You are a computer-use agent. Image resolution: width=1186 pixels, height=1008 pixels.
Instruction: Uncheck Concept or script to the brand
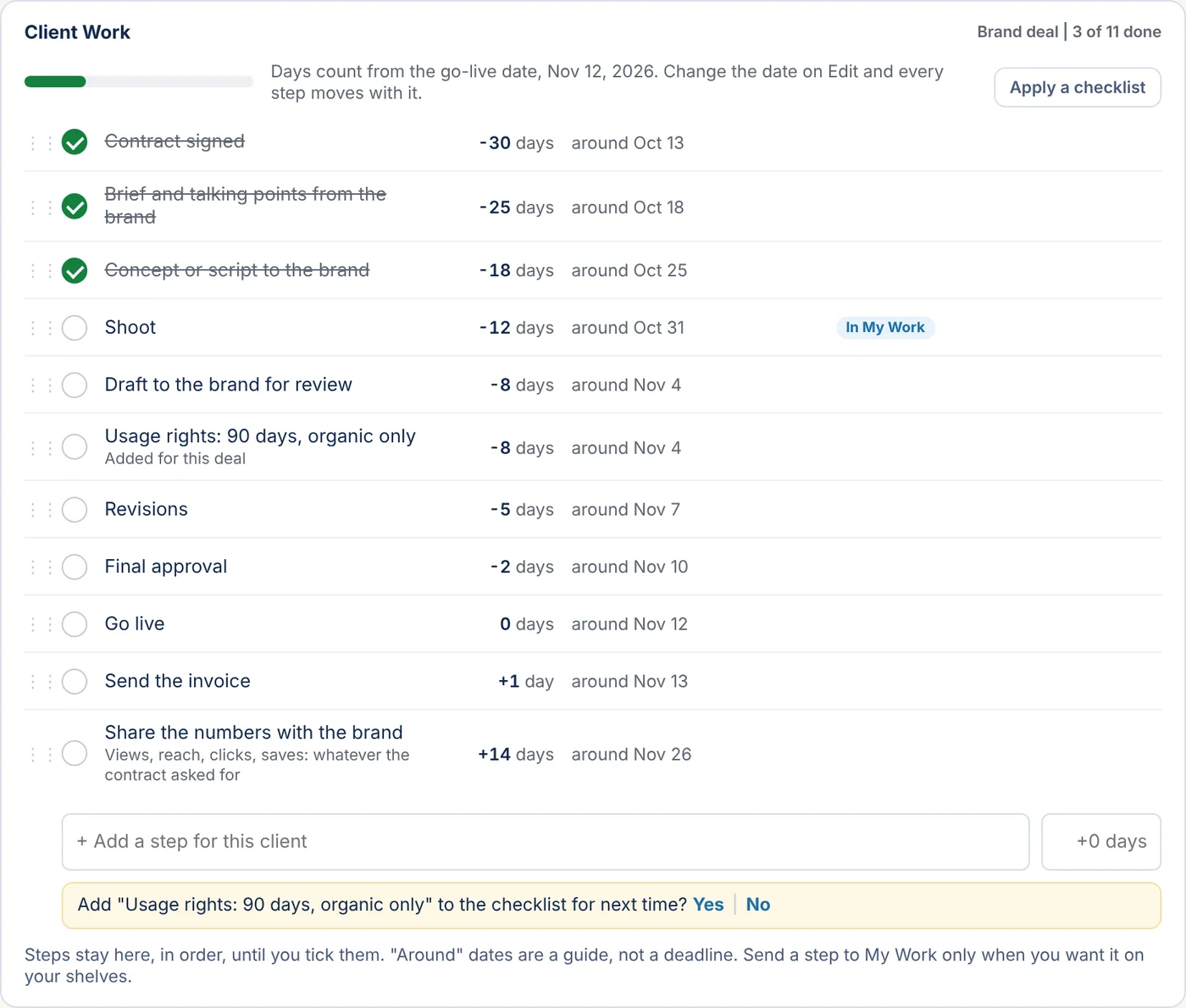coord(75,271)
